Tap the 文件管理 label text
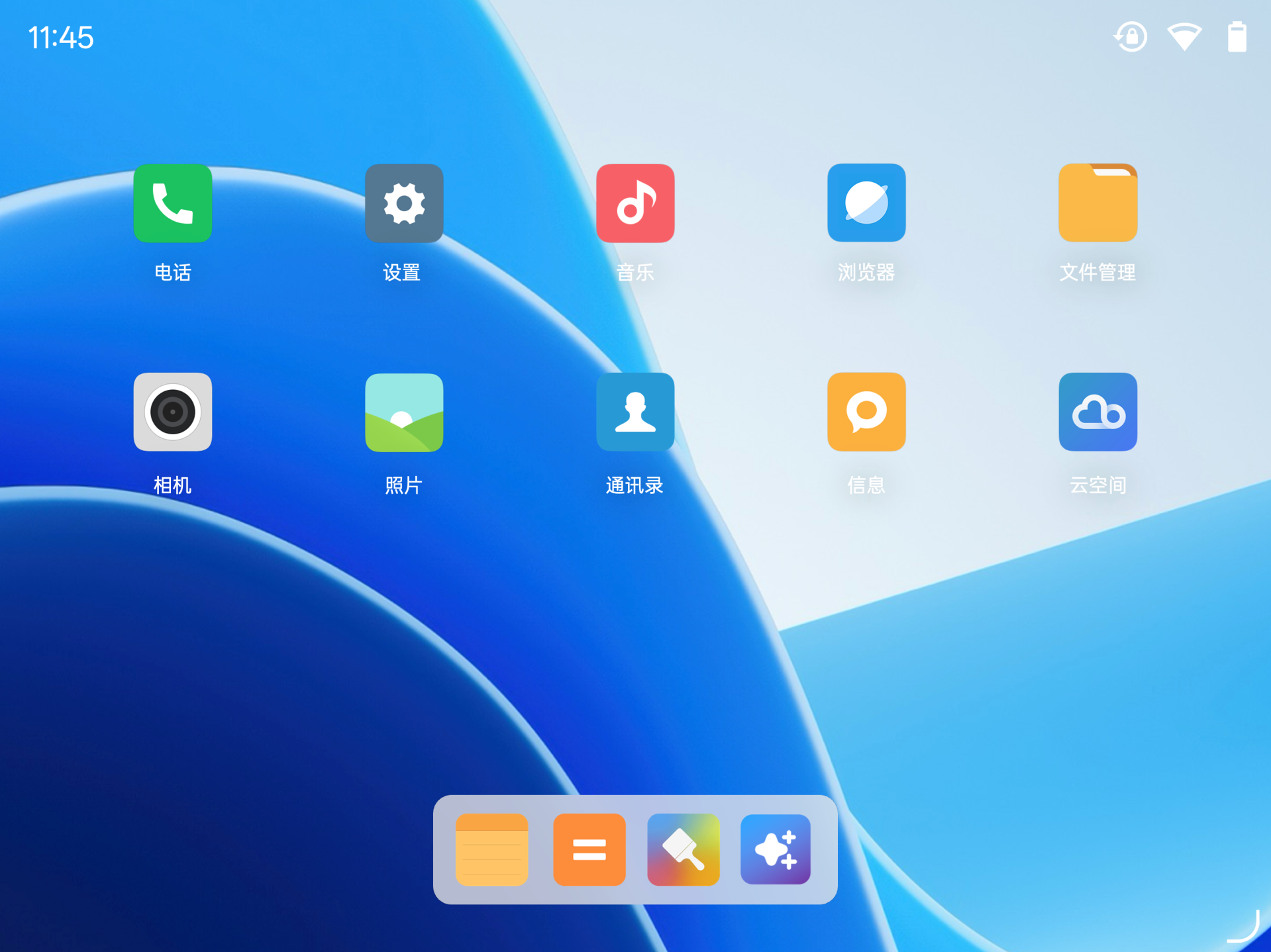 pos(1097,272)
